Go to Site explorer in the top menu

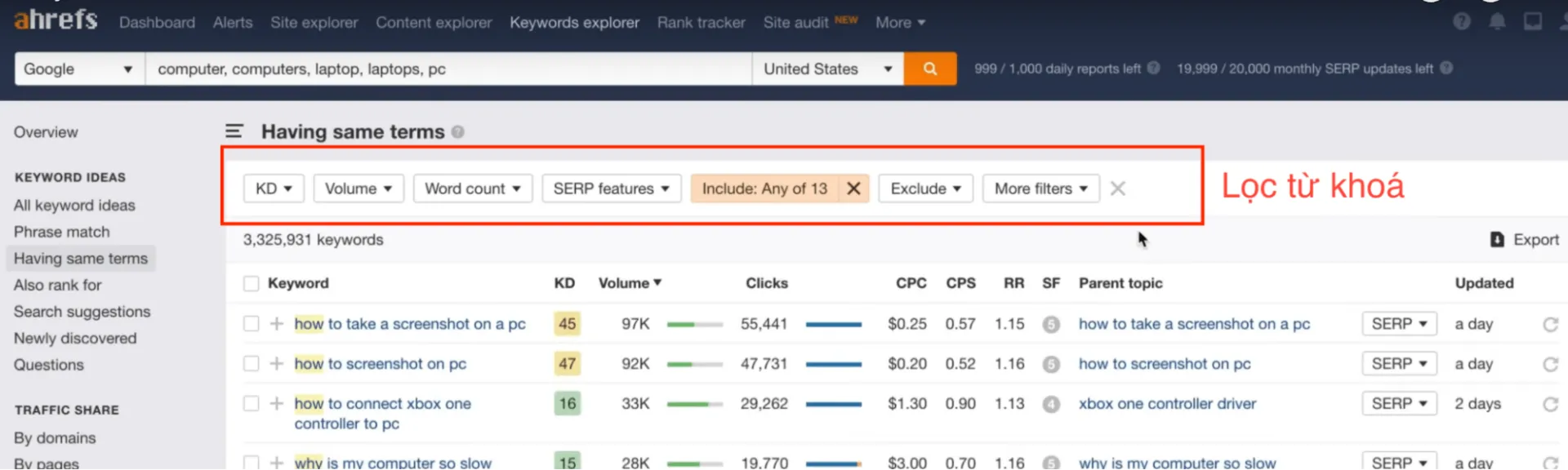click(x=314, y=23)
